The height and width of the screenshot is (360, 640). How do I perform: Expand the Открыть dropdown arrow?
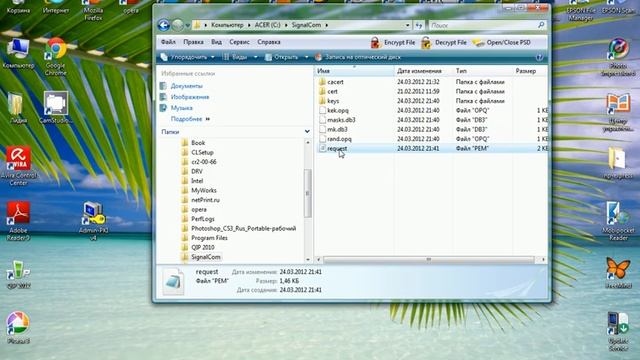[307, 57]
